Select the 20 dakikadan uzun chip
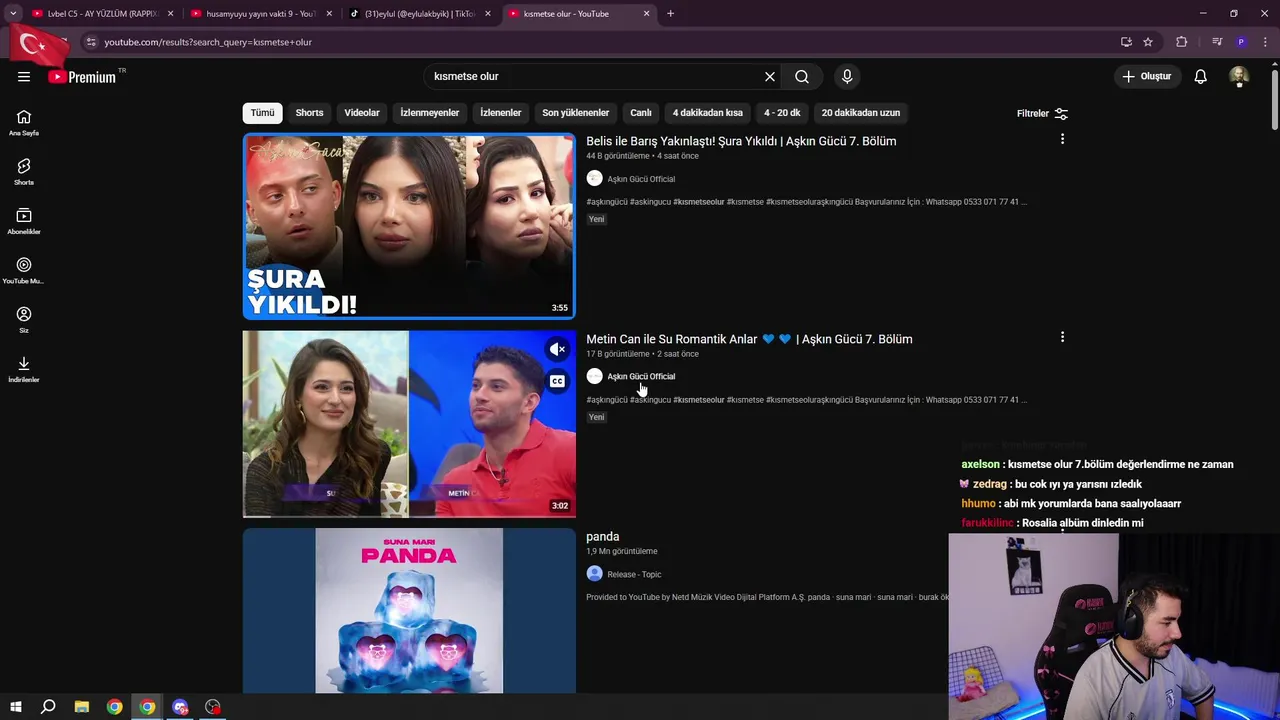 861,113
